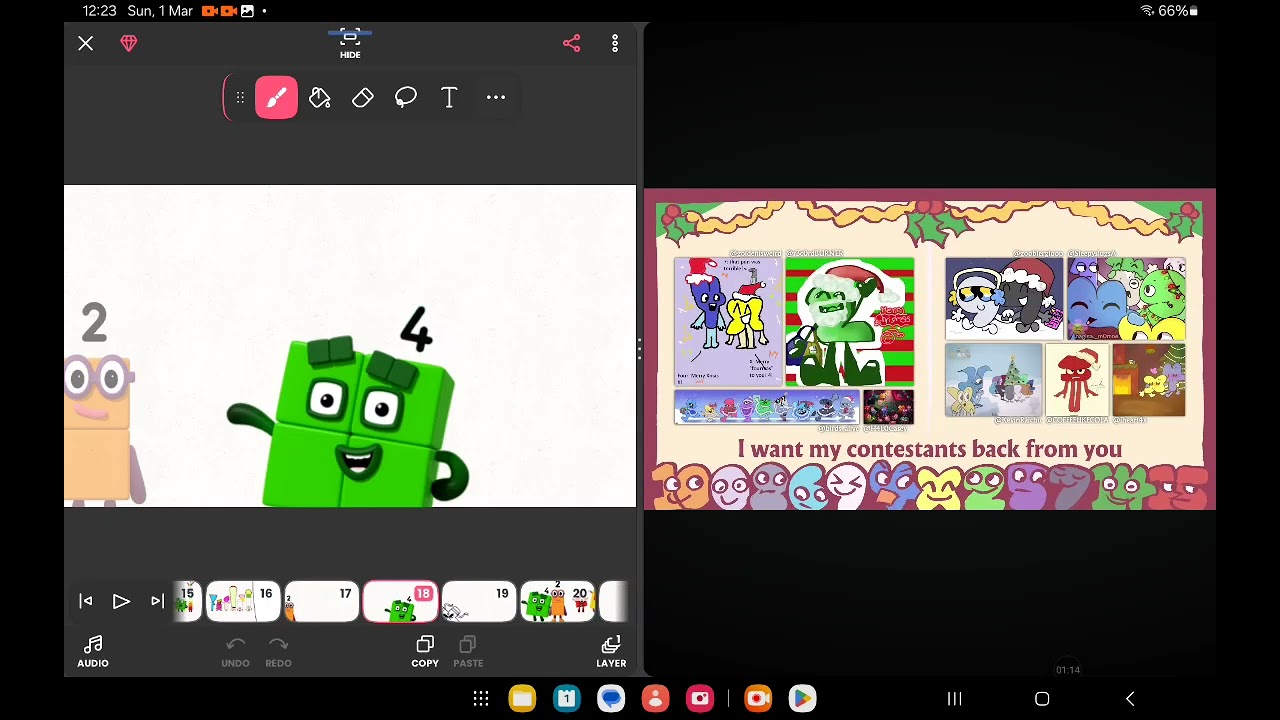The width and height of the screenshot is (1280, 720).
Task: Open My Files from the taskbar
Action: click(522, 699)
